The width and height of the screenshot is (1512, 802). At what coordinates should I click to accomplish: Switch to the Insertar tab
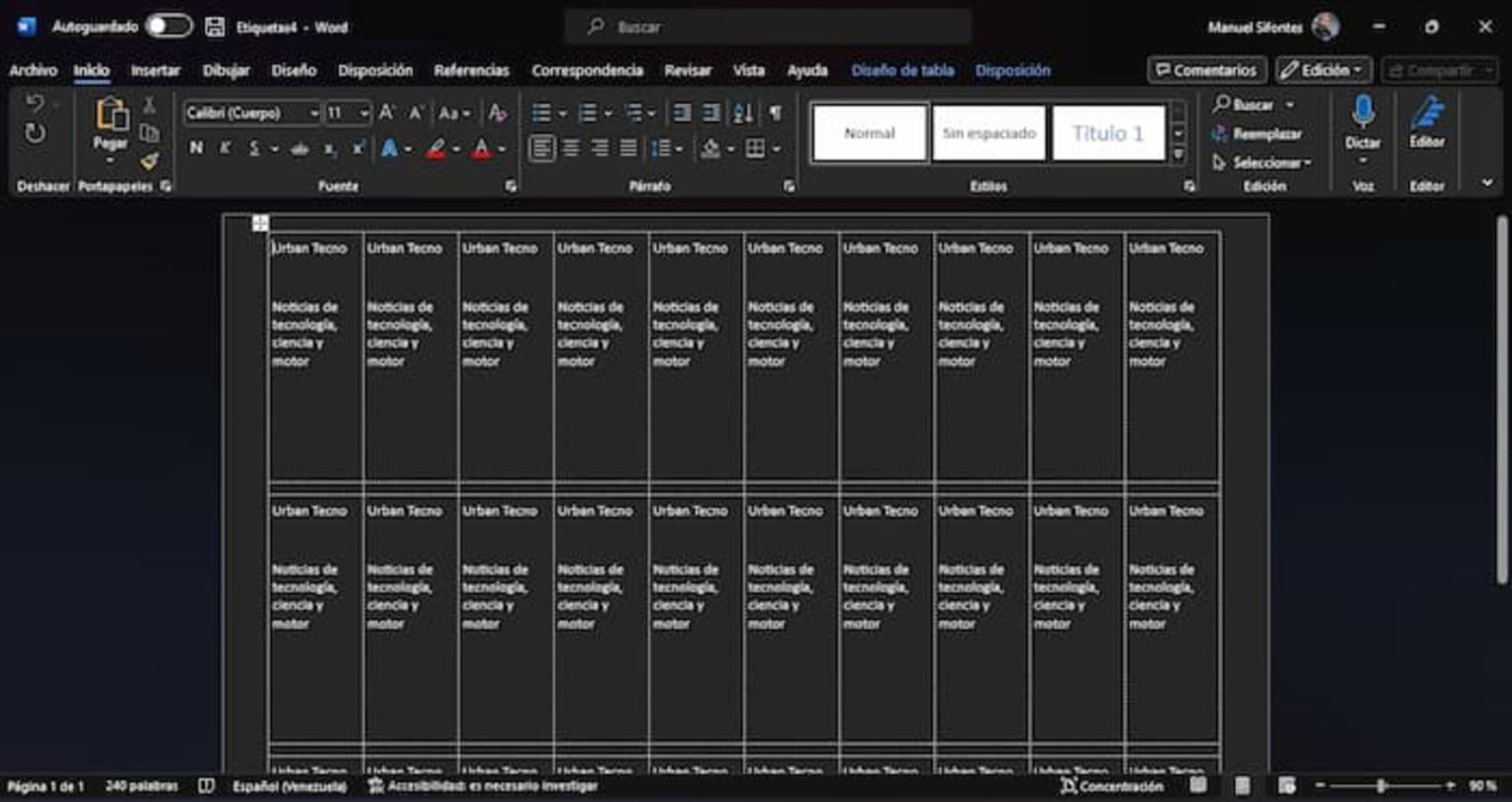click(x=155, y=70)
